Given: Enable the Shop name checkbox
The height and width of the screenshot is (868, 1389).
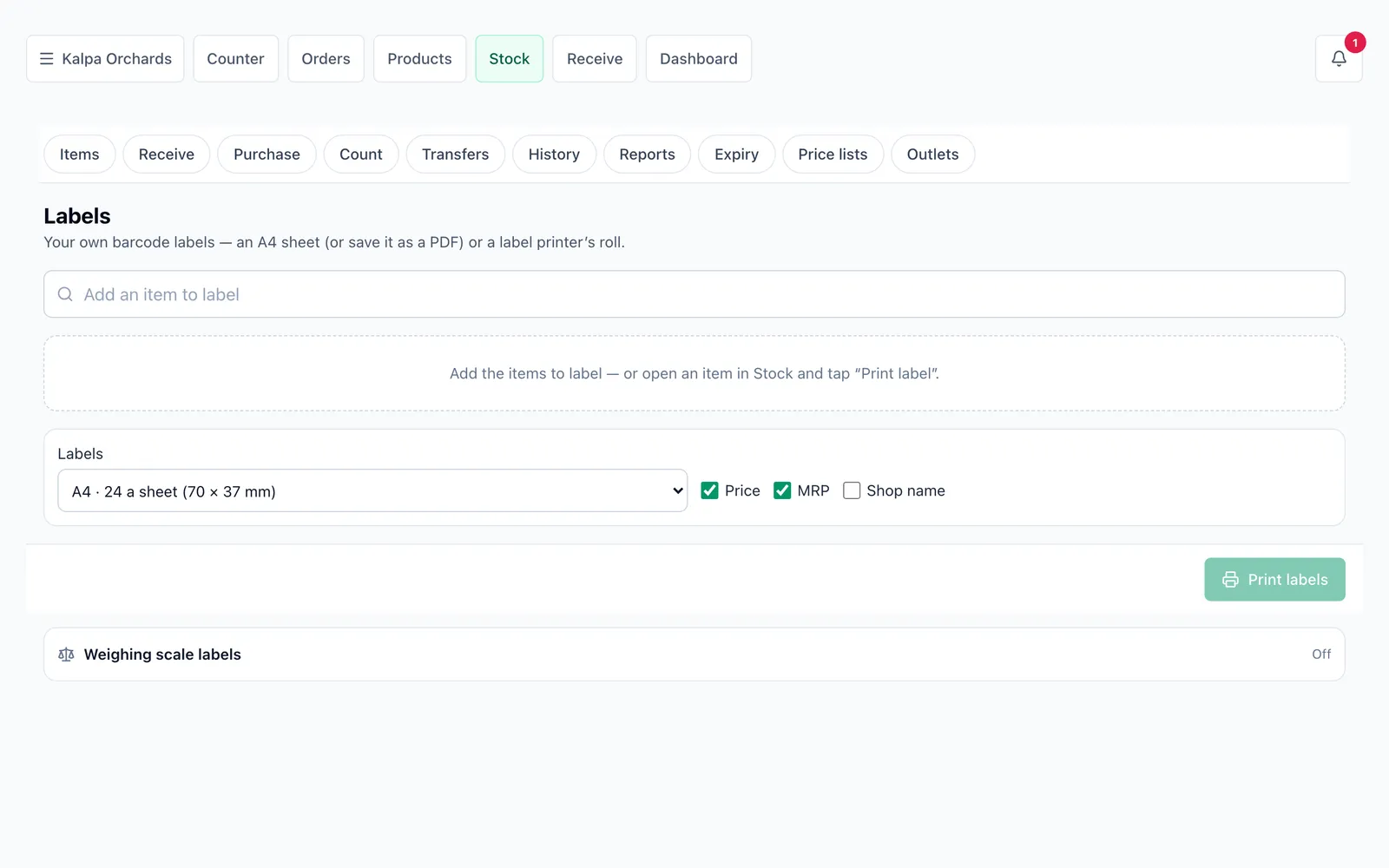Looking at the screenshot, I should [x=852, y=490].
